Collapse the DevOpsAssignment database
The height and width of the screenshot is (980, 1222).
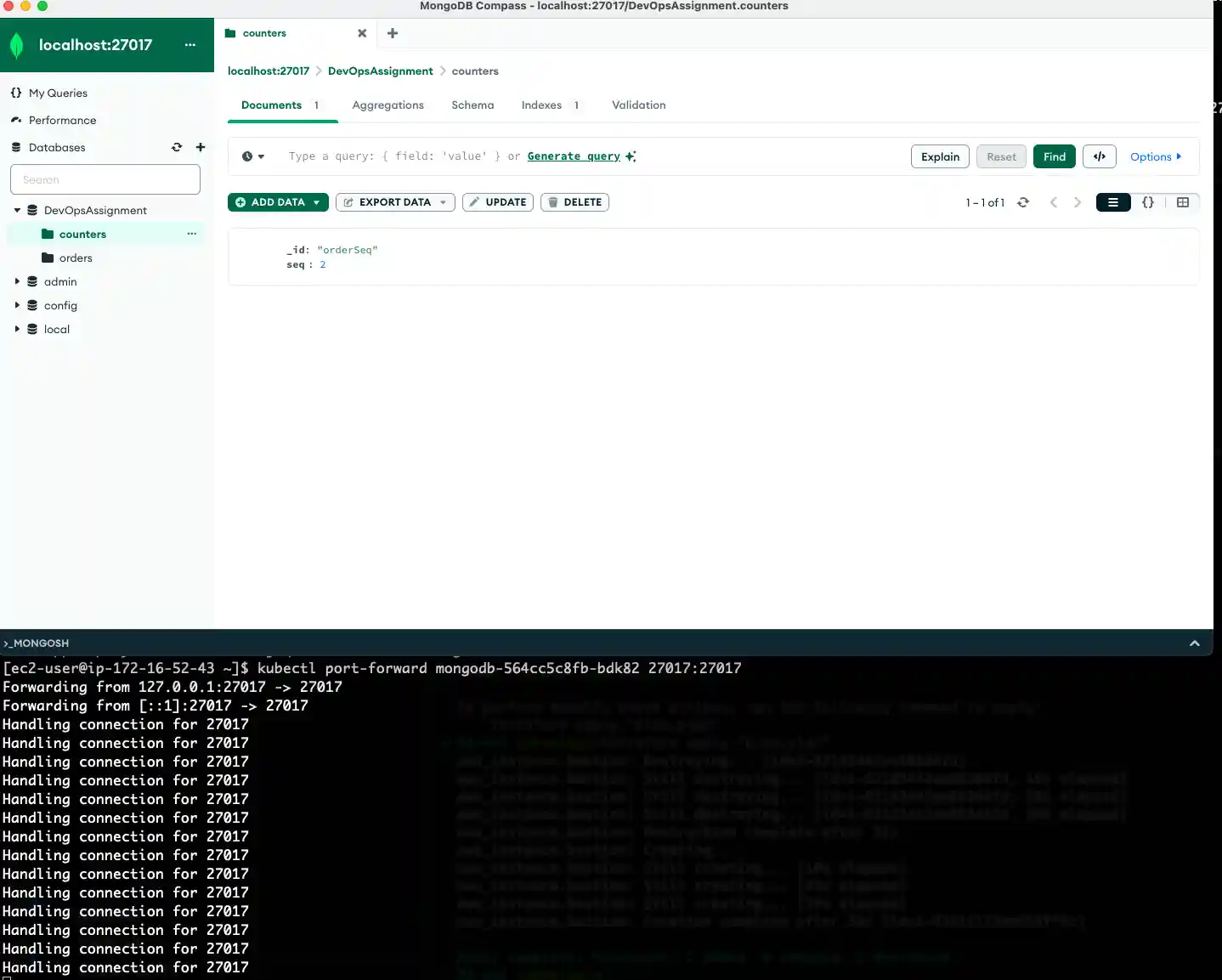(x=17, y=210)
